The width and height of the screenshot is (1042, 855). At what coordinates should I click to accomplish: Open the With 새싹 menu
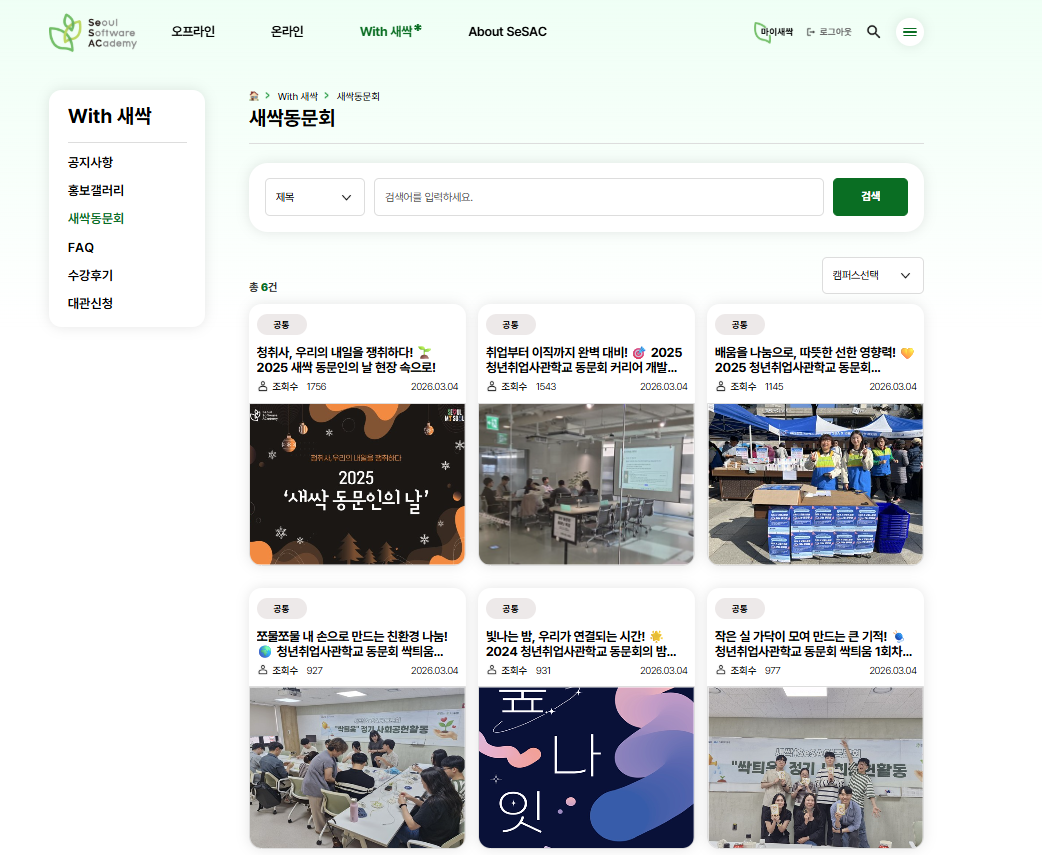(x=391, y=31)
